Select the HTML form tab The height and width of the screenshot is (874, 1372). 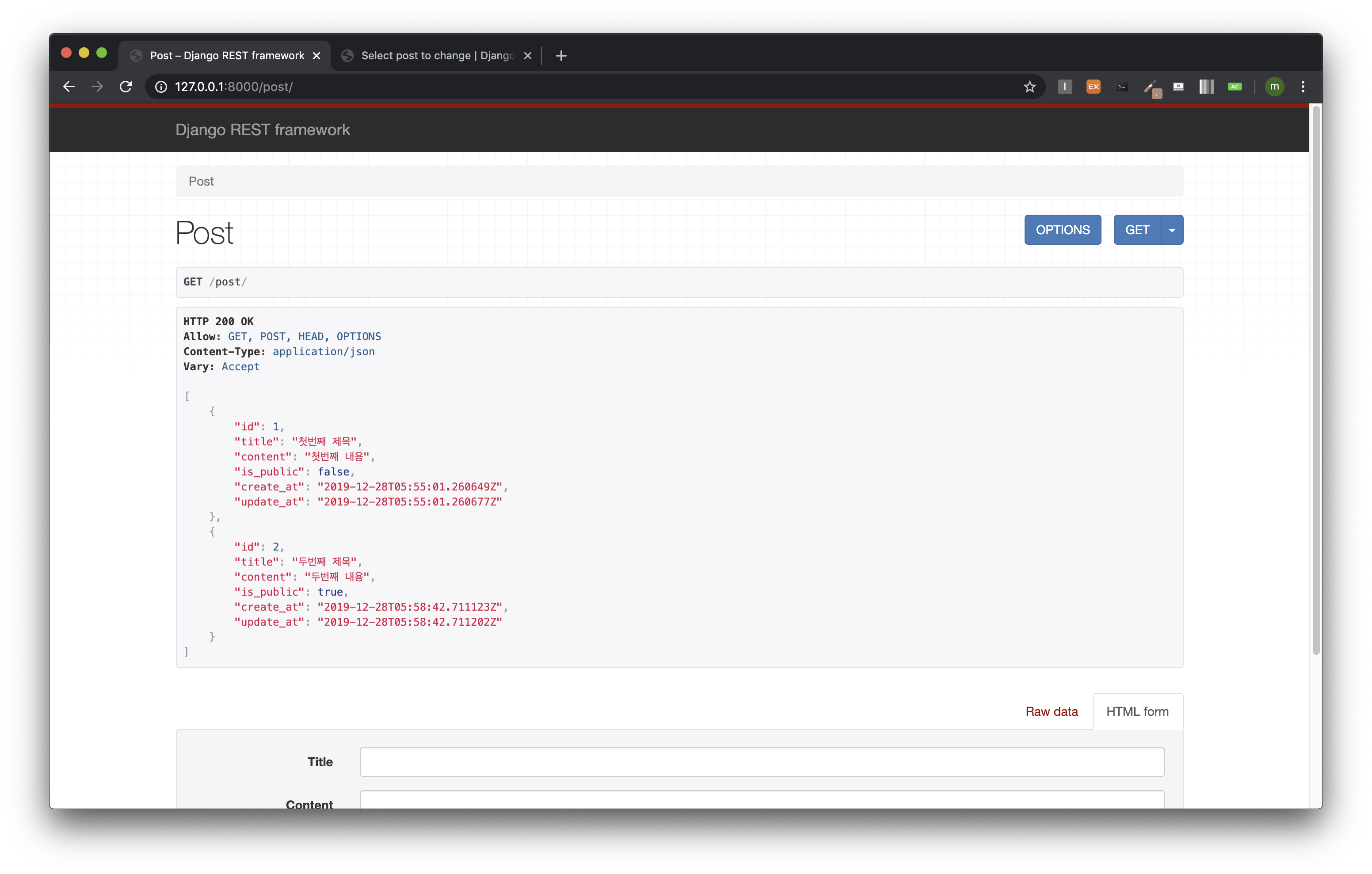1137,711
